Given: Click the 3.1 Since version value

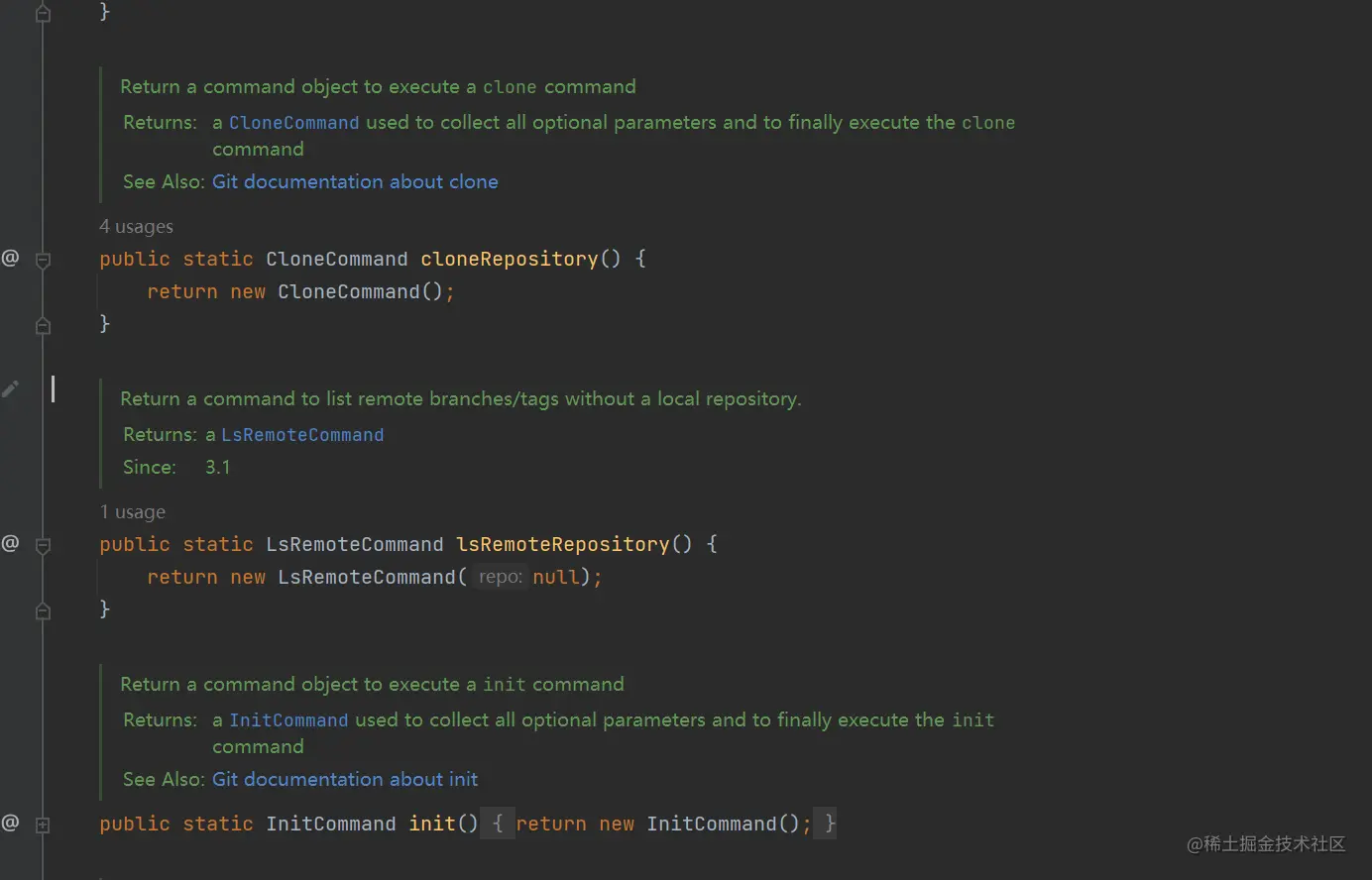Looking at the screenshot, I should pos(218,467).
